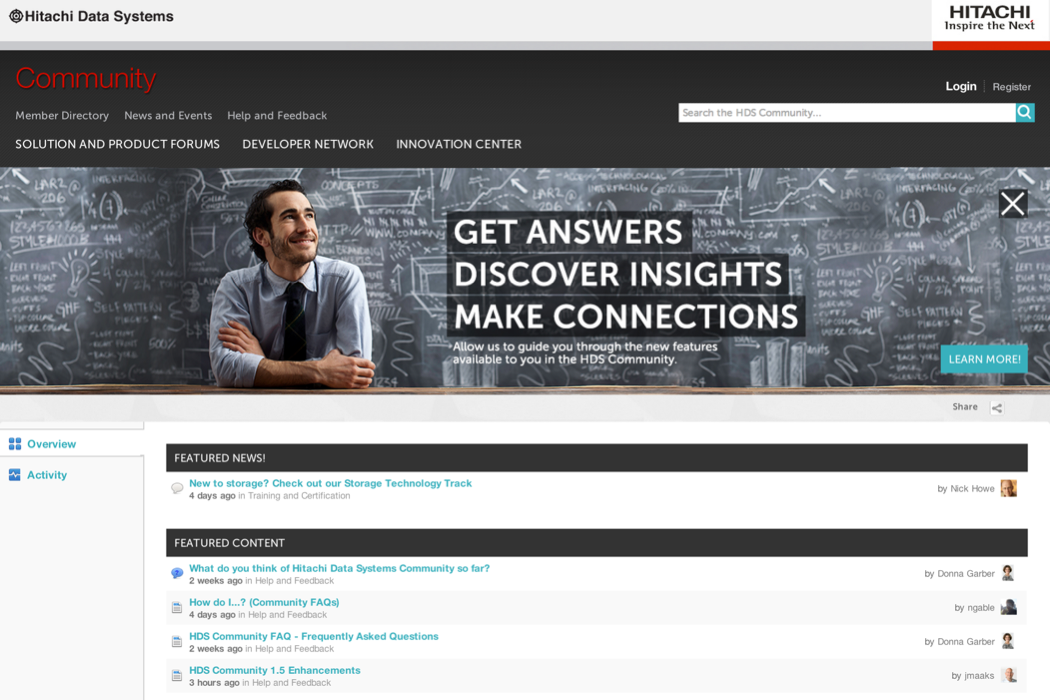Click the Hitachi Data Systems logo
Viewport: 1050px width, 700px height.
click(91, 16)
